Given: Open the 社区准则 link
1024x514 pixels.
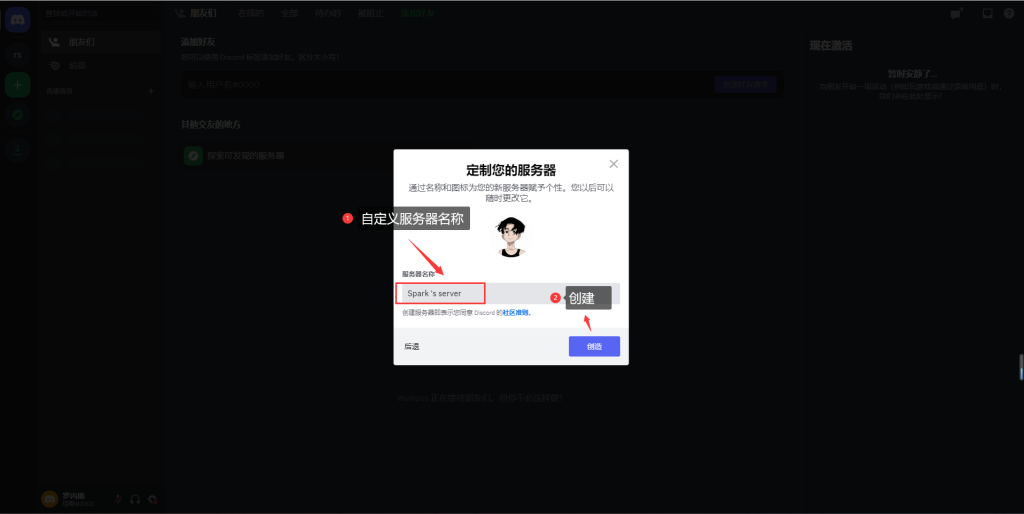Looking at the screenshot, I should (516, 313).
